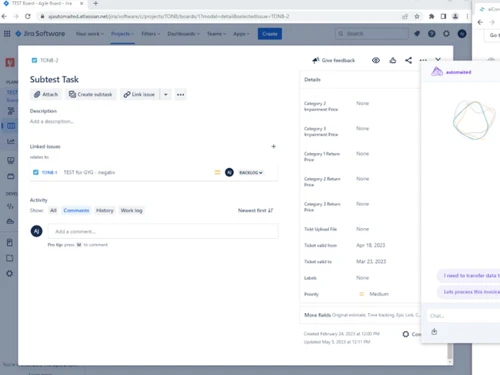Expand More fields section
500x375 pixels.
360,315
